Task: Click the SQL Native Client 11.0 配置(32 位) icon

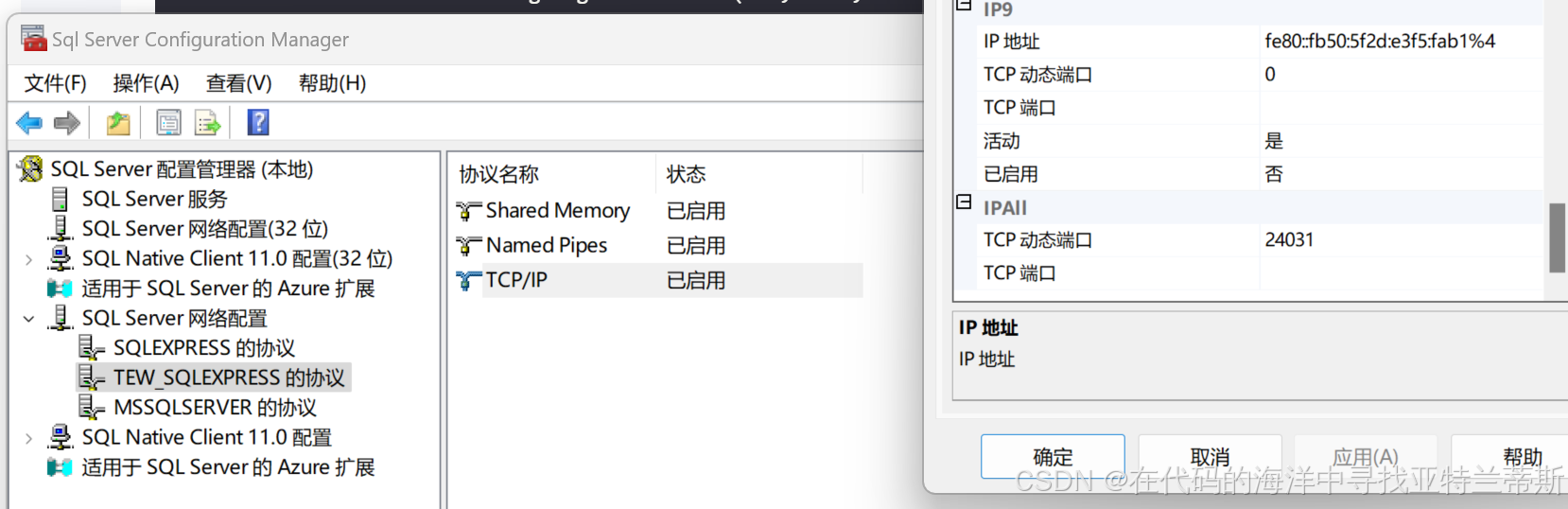Action: (61, 258)
